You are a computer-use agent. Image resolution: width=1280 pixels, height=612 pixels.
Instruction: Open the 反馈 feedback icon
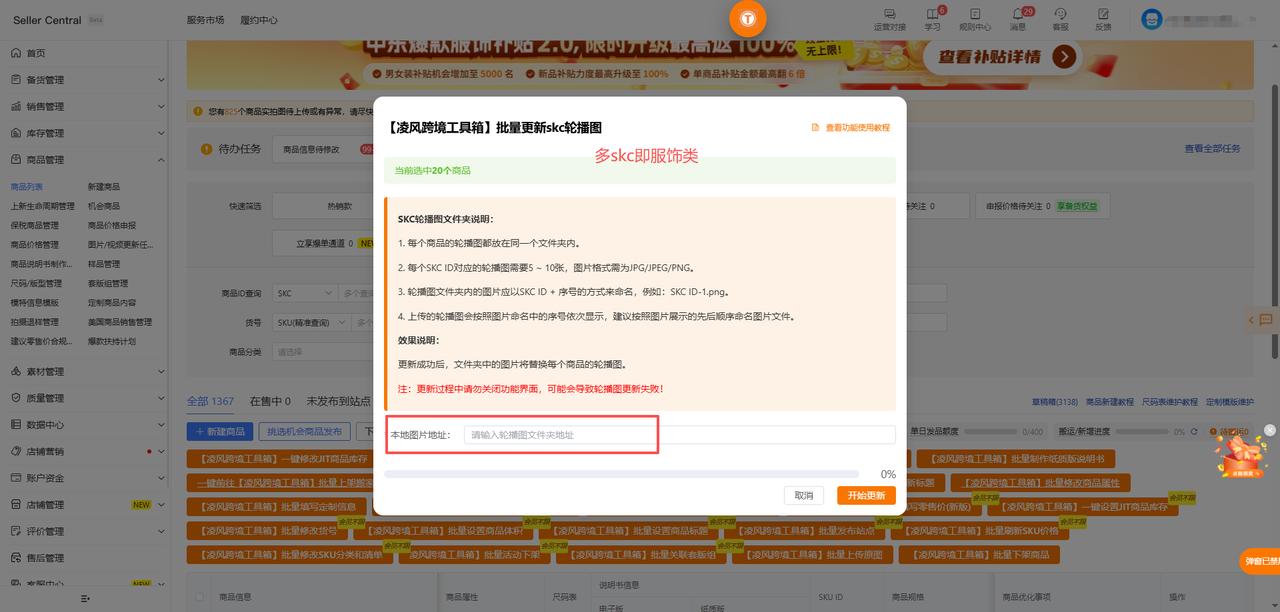tap(1103, 14)
